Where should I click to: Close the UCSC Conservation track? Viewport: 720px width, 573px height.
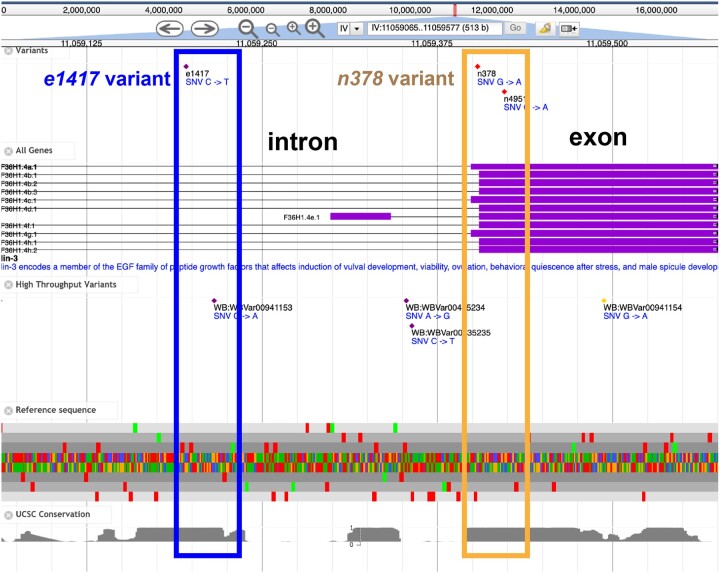pos(8,514)
